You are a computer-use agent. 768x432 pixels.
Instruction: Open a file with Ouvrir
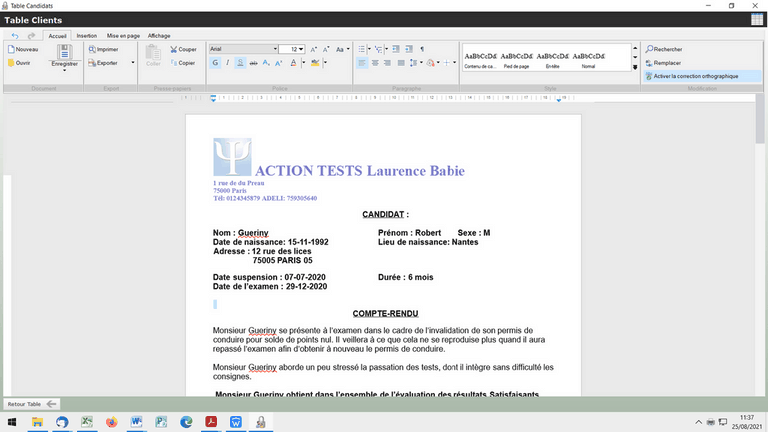pyautogui.click(x=19, y=63)
